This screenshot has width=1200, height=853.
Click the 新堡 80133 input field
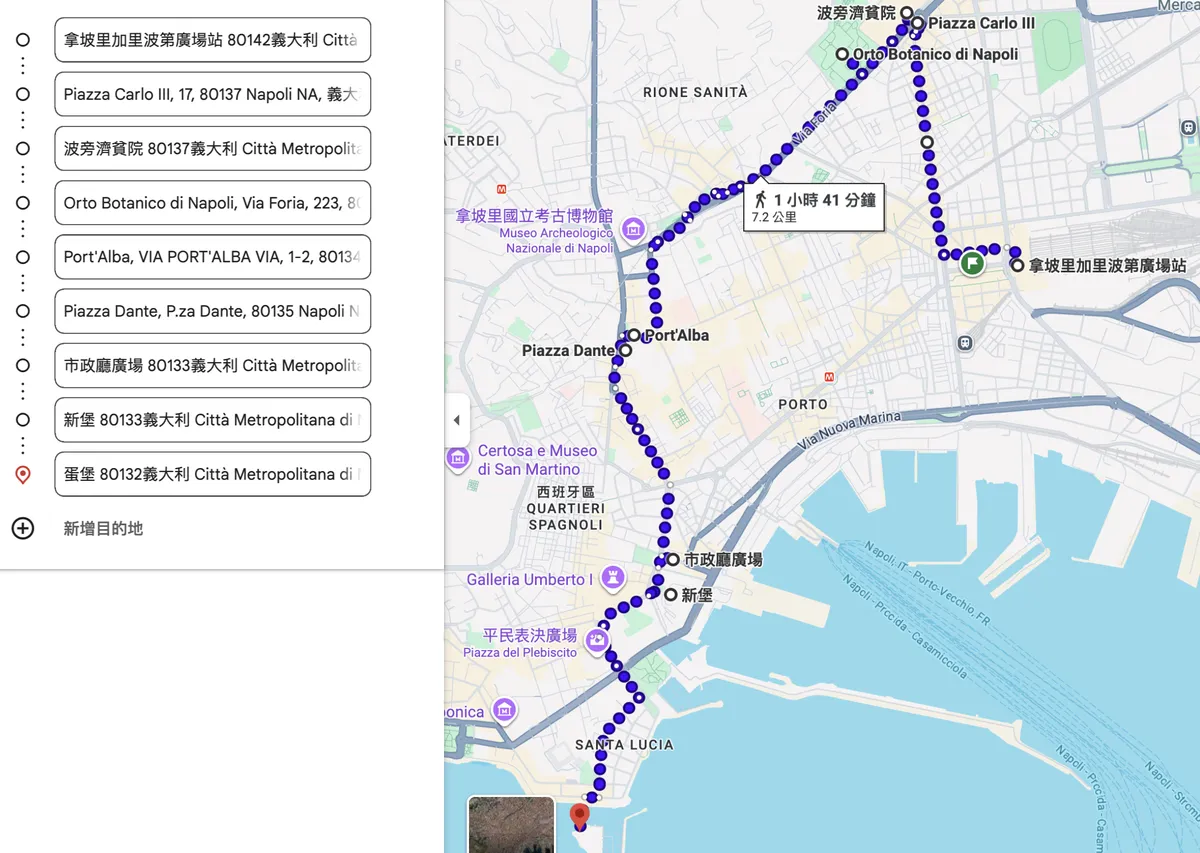coord(213,419)
